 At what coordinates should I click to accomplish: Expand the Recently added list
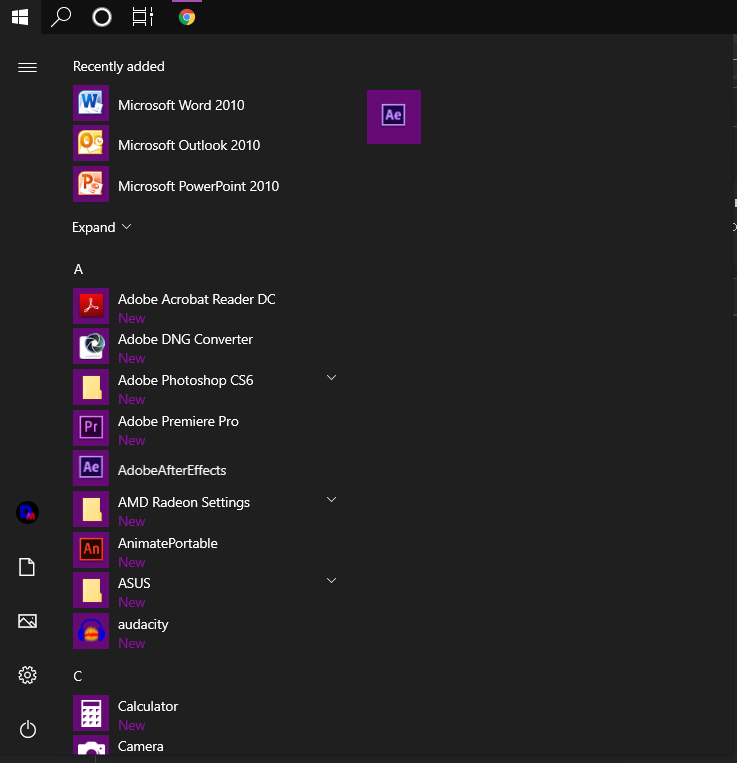(x=102, y=227)
